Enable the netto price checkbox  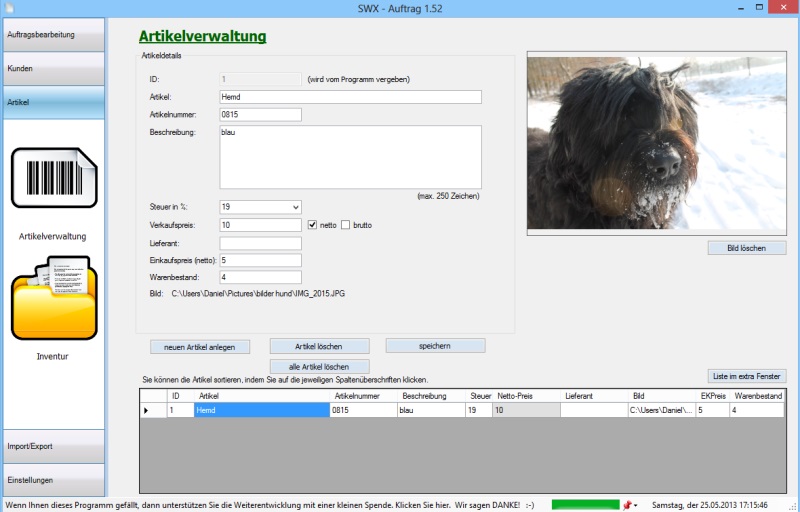[312, 225]
